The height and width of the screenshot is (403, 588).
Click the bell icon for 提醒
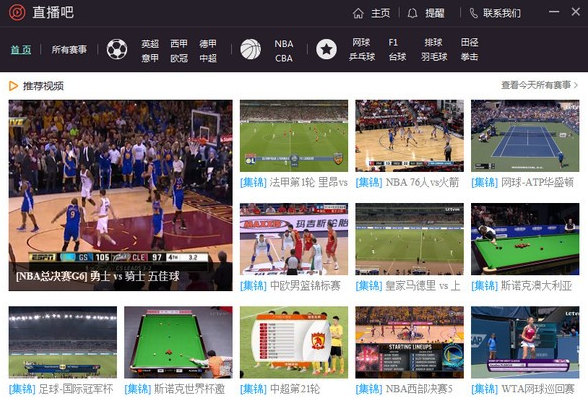coord(412,13)
